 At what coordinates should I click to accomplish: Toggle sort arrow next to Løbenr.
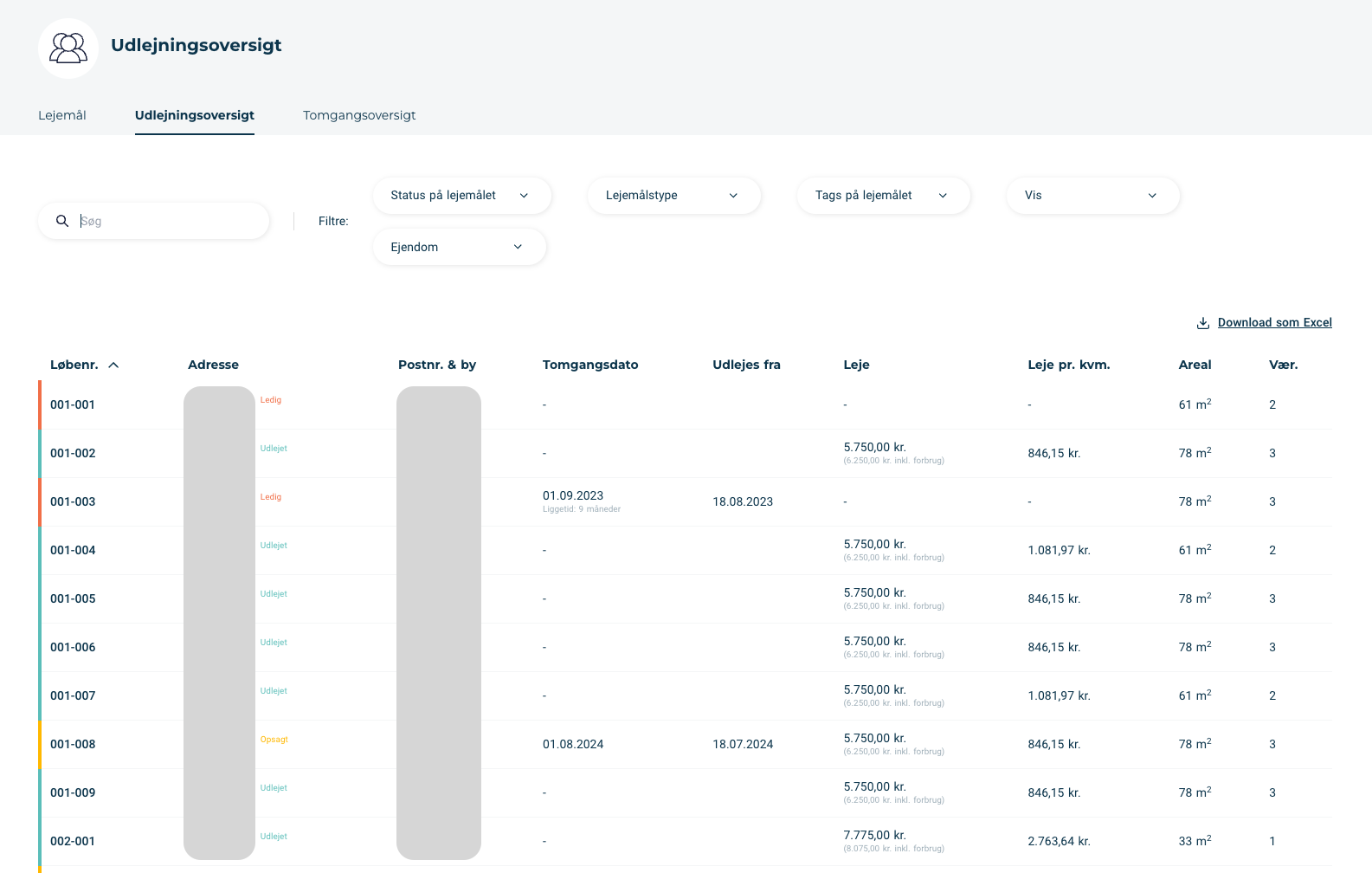coord(113,365)
